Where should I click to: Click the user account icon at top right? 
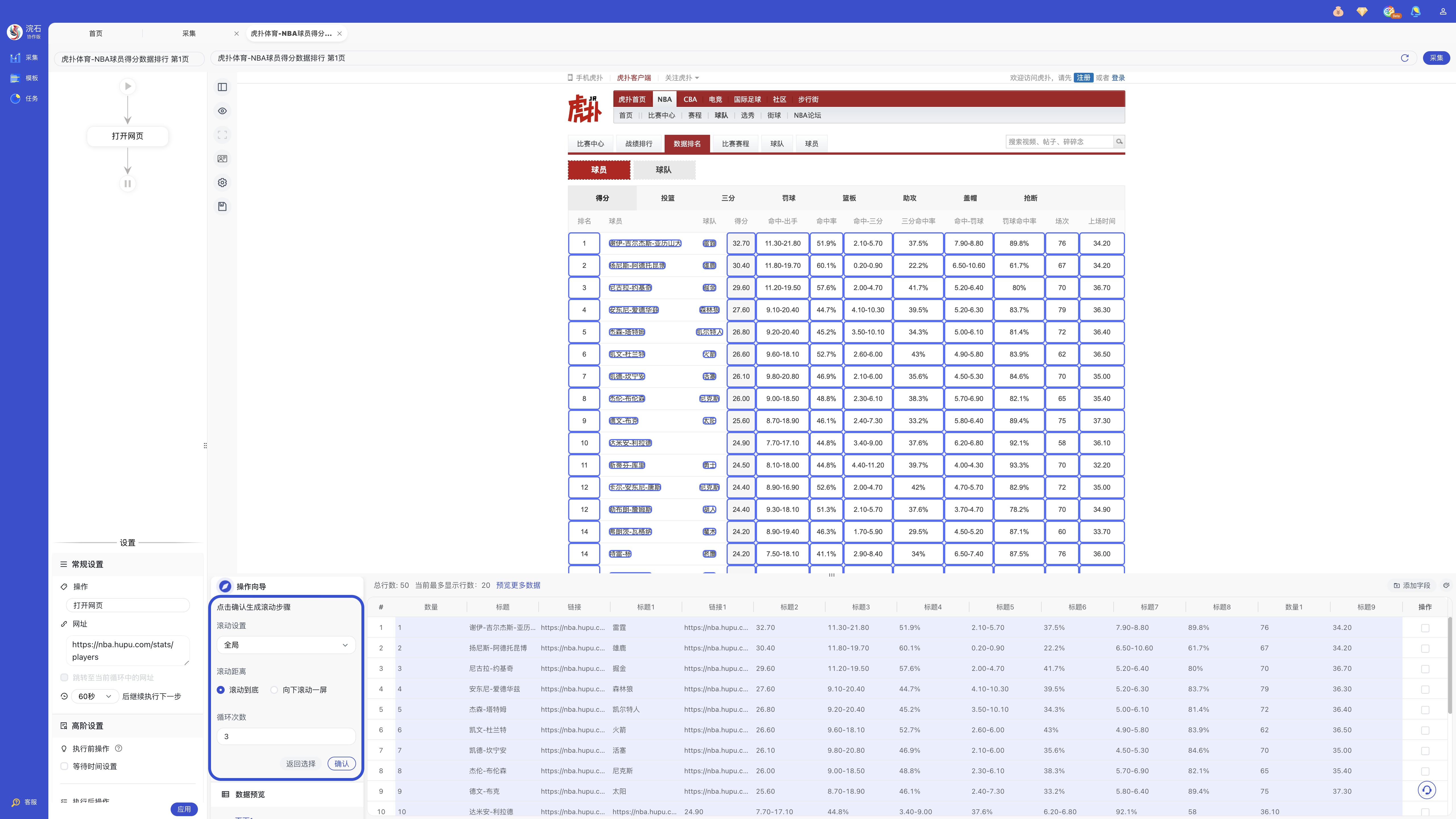click(1443, 11)
